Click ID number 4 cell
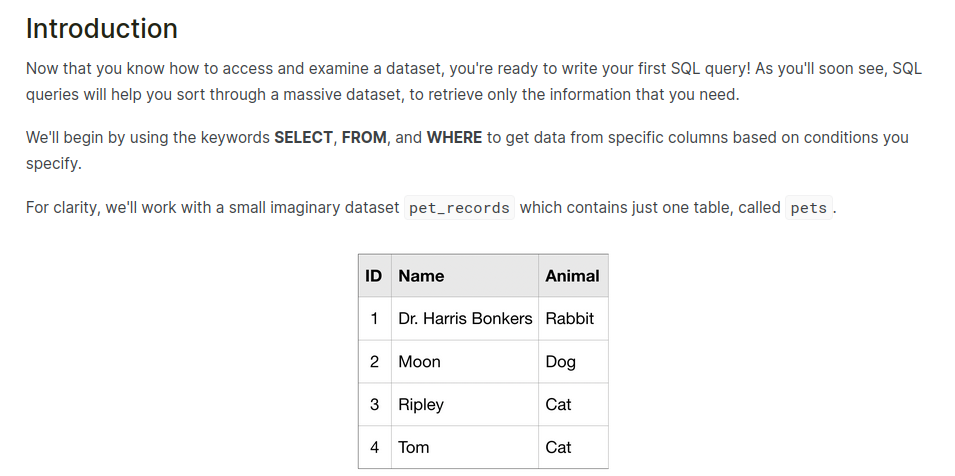 tap(374, 448)
